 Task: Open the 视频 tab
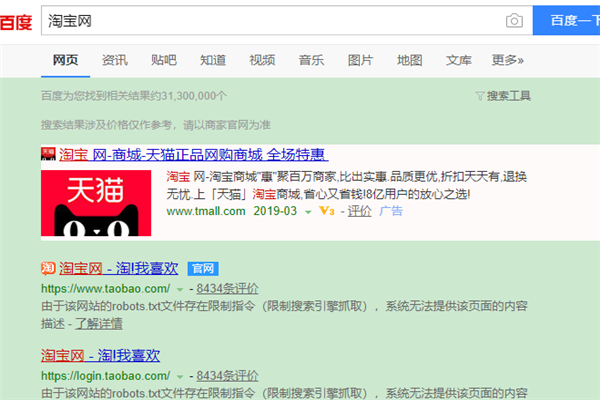click(x=262, y=60)
